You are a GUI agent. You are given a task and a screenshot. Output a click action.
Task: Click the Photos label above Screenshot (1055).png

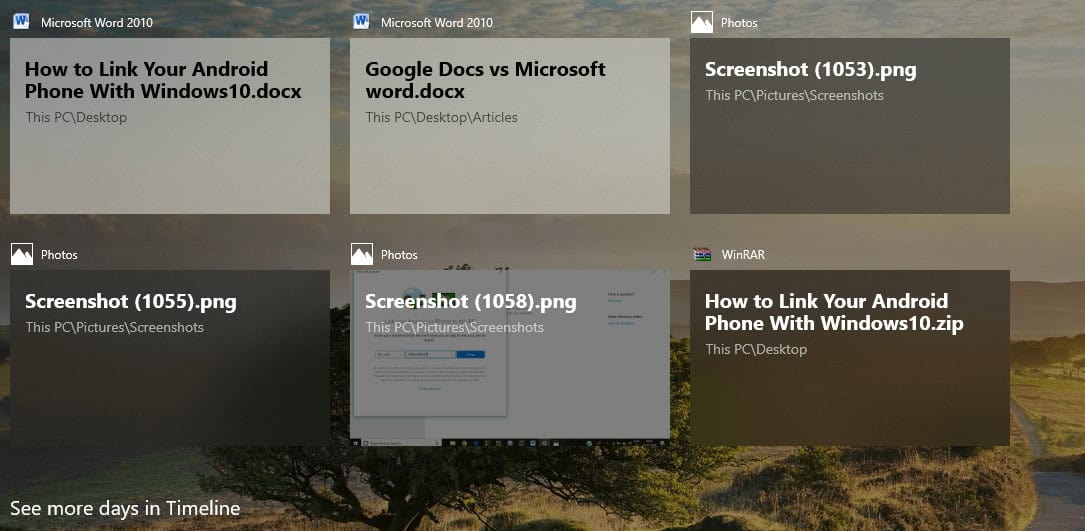coord(59,255)
